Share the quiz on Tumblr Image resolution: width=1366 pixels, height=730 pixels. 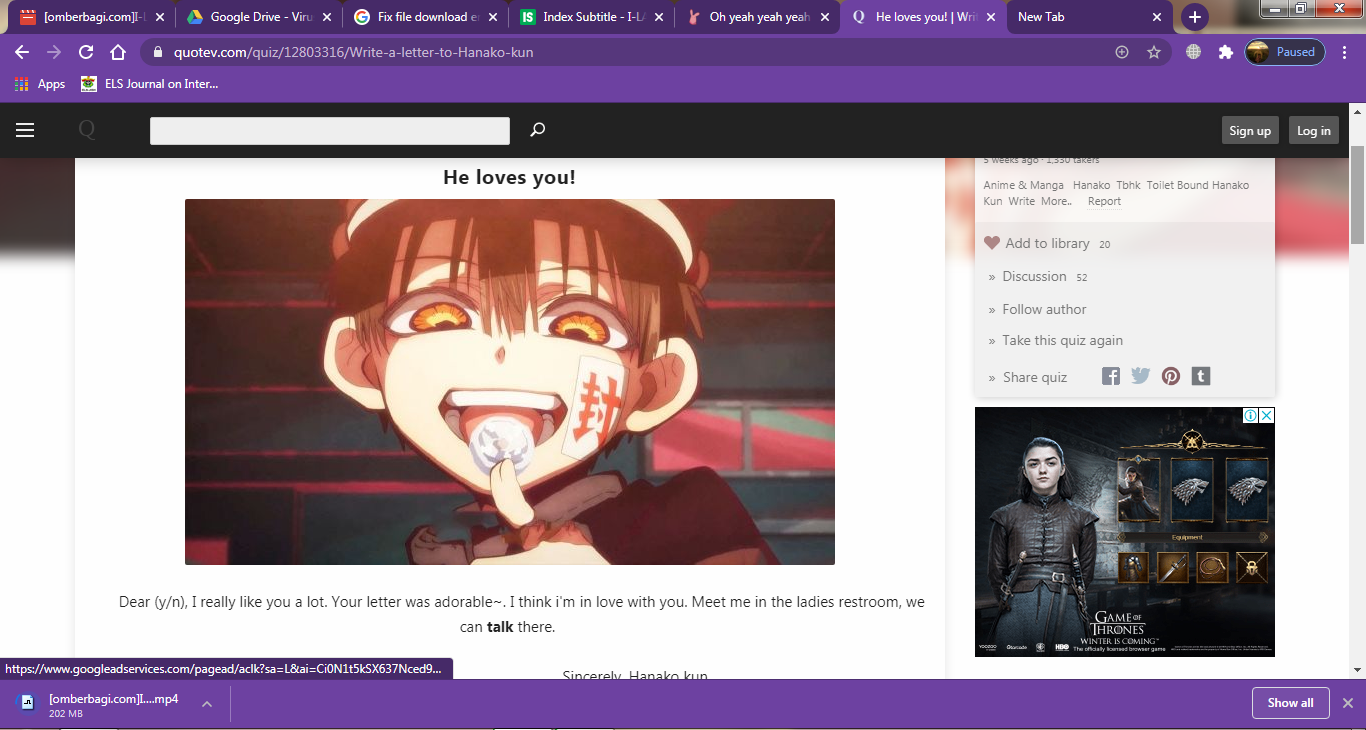(x=1201, y=376)
